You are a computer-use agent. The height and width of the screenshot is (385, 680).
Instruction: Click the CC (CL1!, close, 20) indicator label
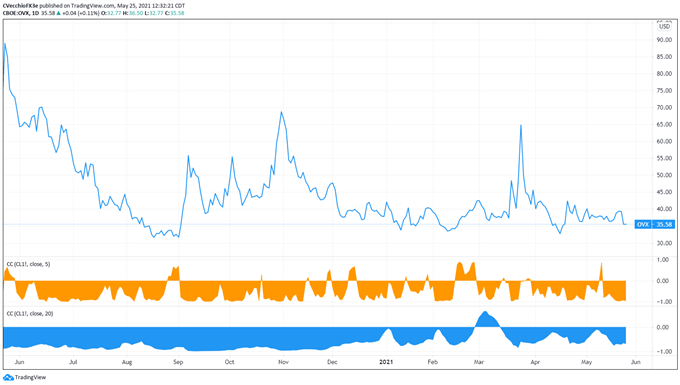pos(29,313)
